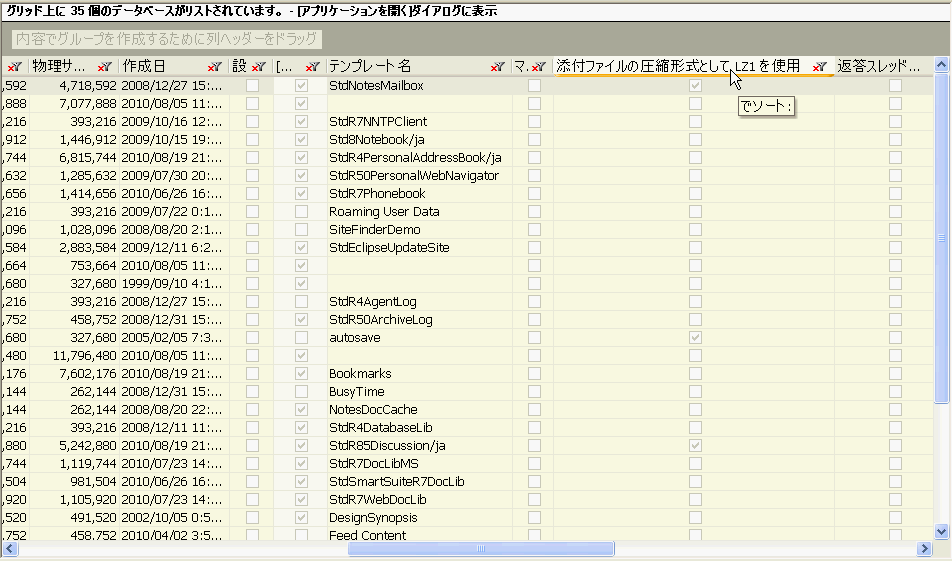Click filter icon on leftmost cut-off column

(14, 66)
